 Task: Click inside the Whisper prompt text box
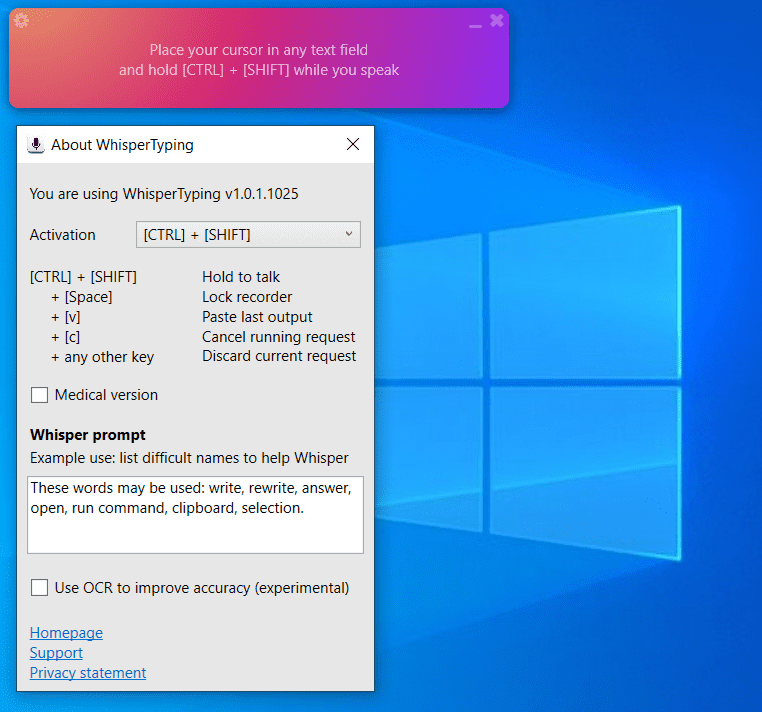tap(195, 515)
